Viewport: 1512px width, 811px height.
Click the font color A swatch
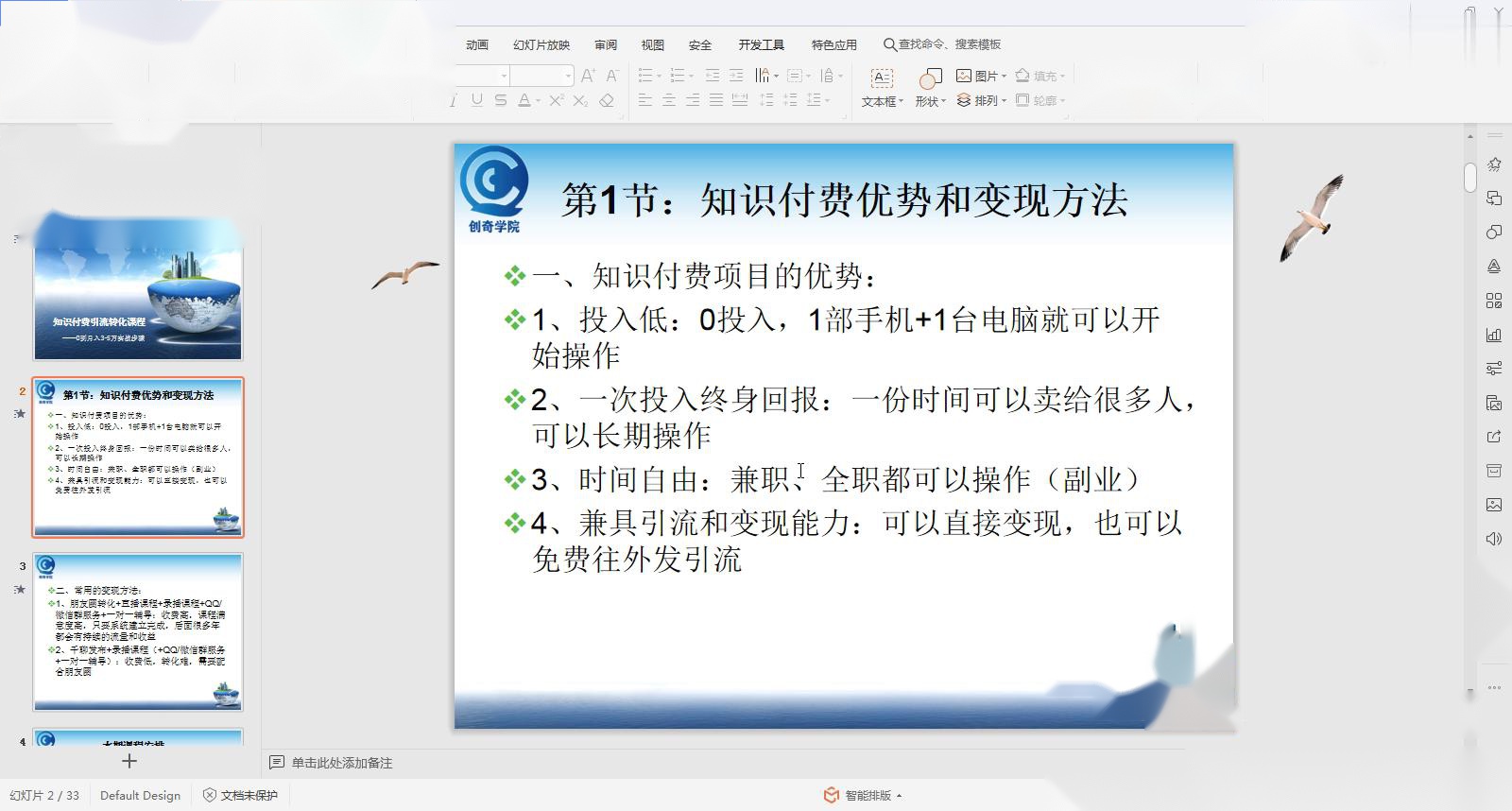coord(524,100)
